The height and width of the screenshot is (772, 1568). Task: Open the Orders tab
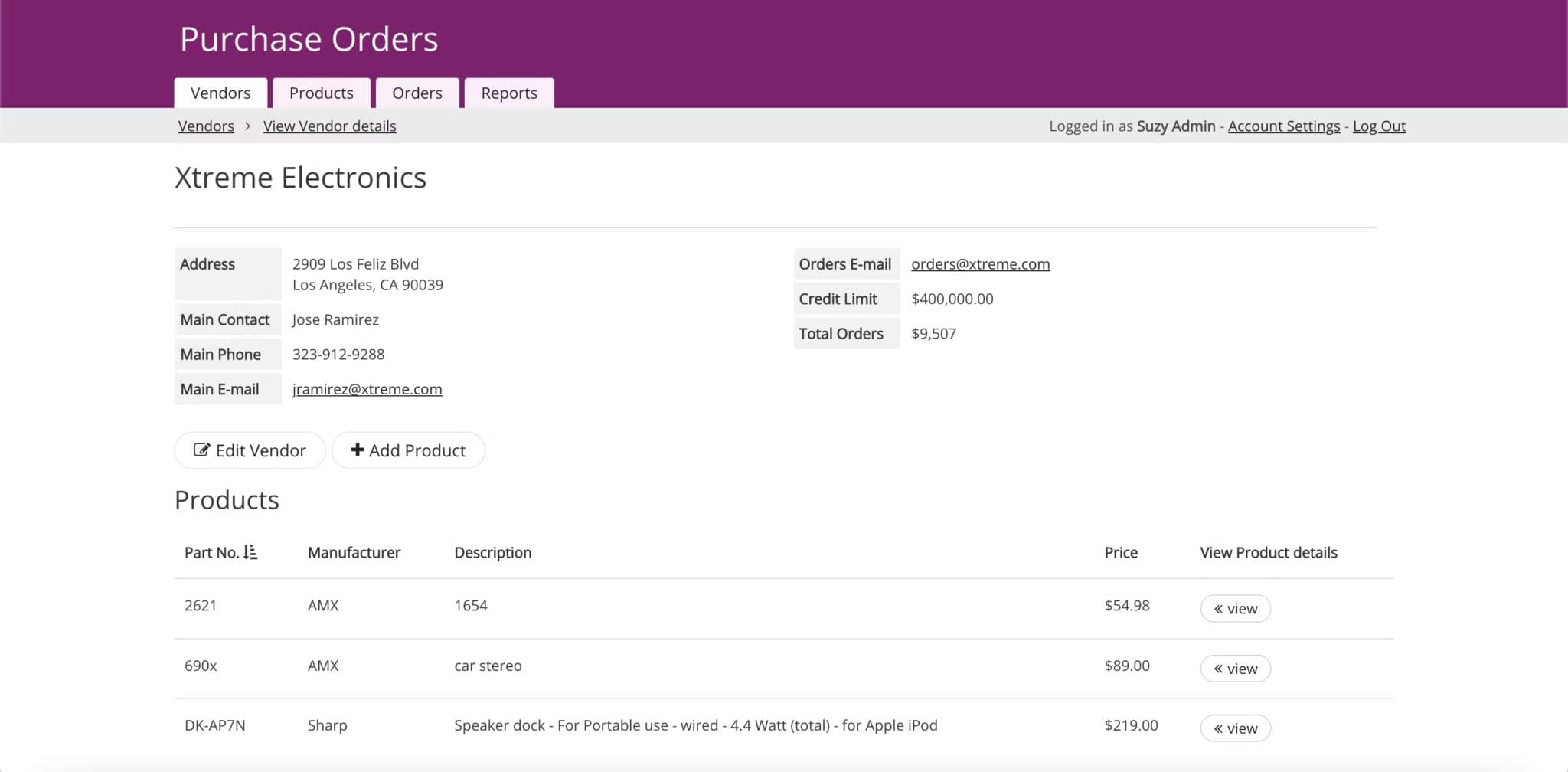pyautogui.click(x=417, y=93)
